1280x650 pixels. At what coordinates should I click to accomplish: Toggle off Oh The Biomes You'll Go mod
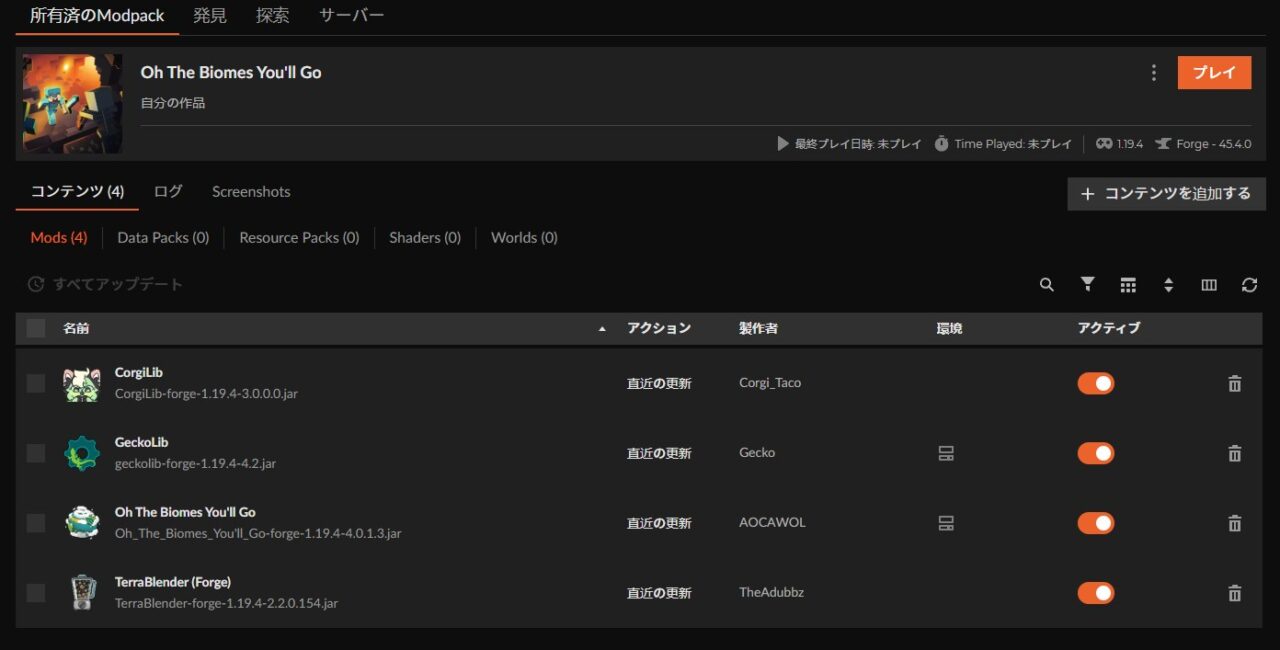pyautogui.click(x=1095, y=523)
